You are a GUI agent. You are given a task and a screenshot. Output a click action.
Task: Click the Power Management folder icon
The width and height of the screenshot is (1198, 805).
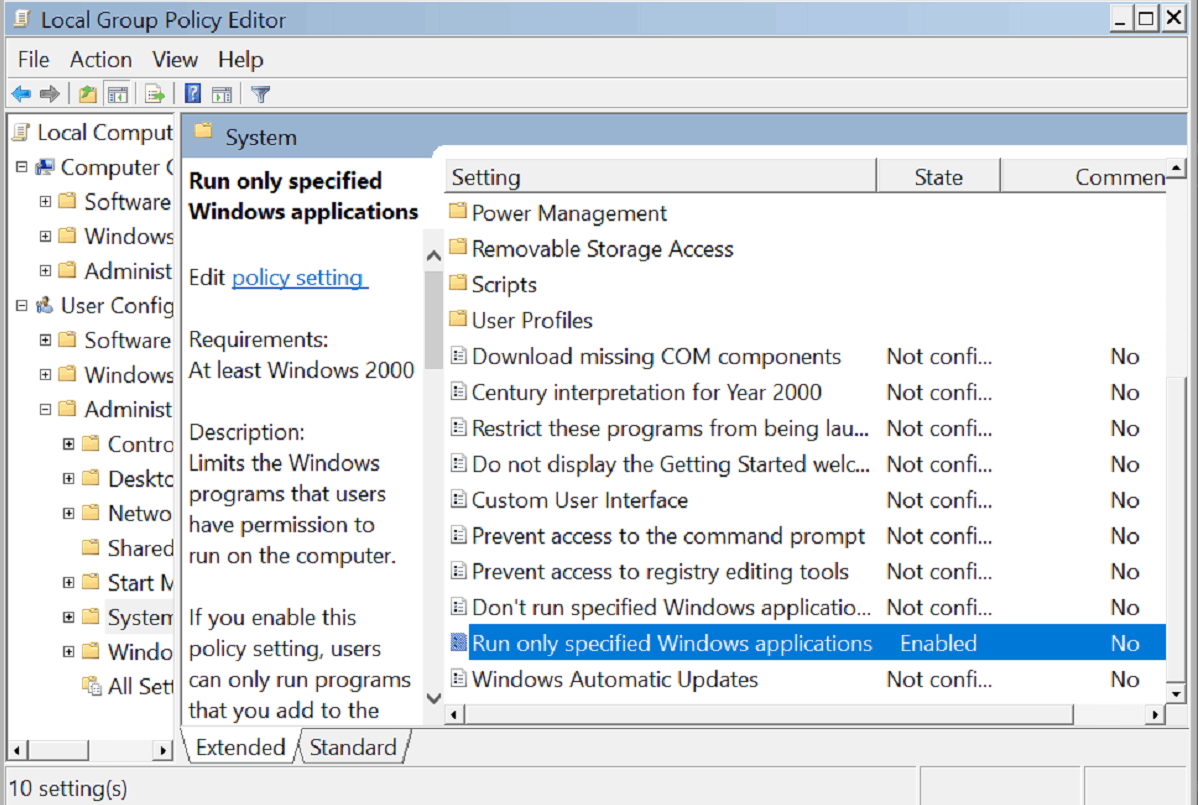click(x=458, y=211)
